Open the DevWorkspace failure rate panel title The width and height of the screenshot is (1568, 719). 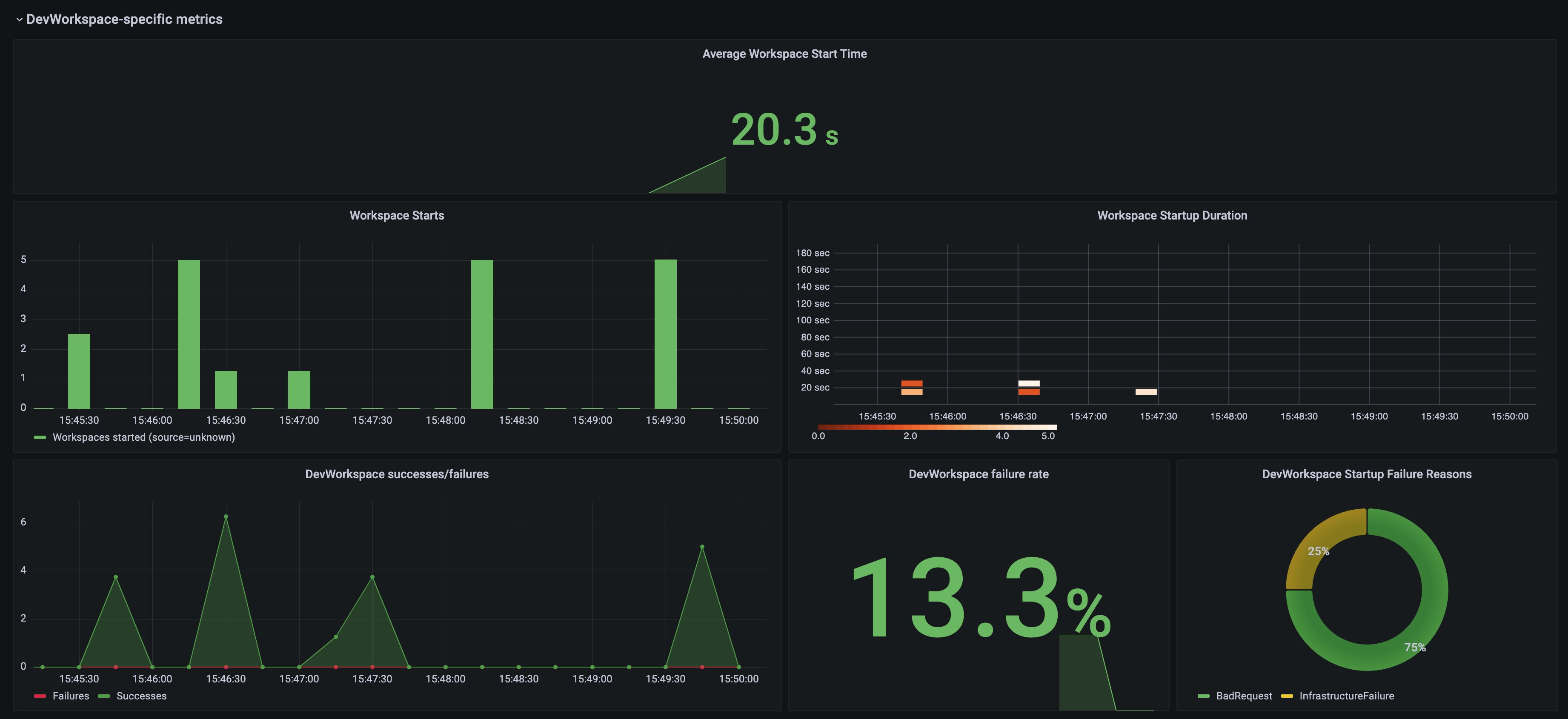[978, 474]
